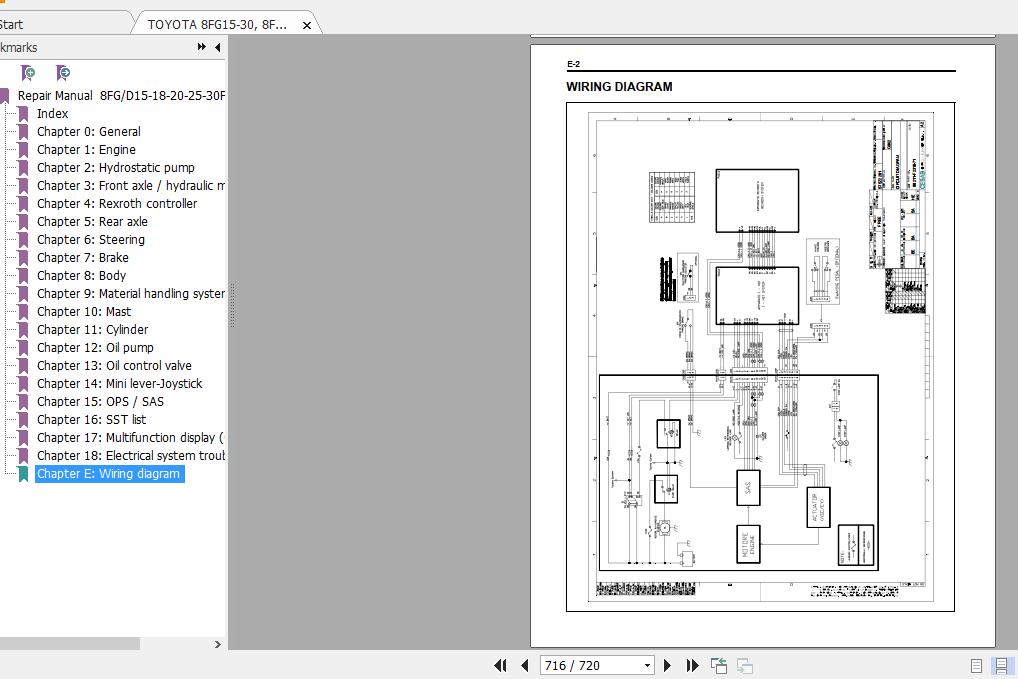
Task: Click the First Page navigation icon
Action: click(501, 665)
